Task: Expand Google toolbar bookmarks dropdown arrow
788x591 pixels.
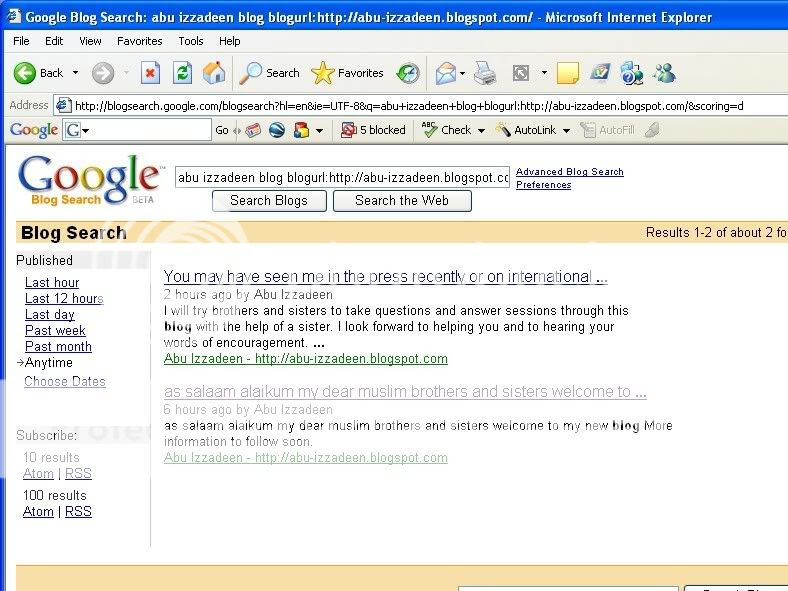Action: (319, 131)
